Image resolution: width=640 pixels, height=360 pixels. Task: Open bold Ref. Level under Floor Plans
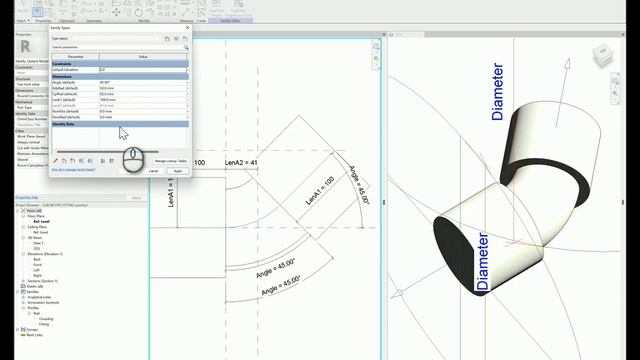(42, 221)
